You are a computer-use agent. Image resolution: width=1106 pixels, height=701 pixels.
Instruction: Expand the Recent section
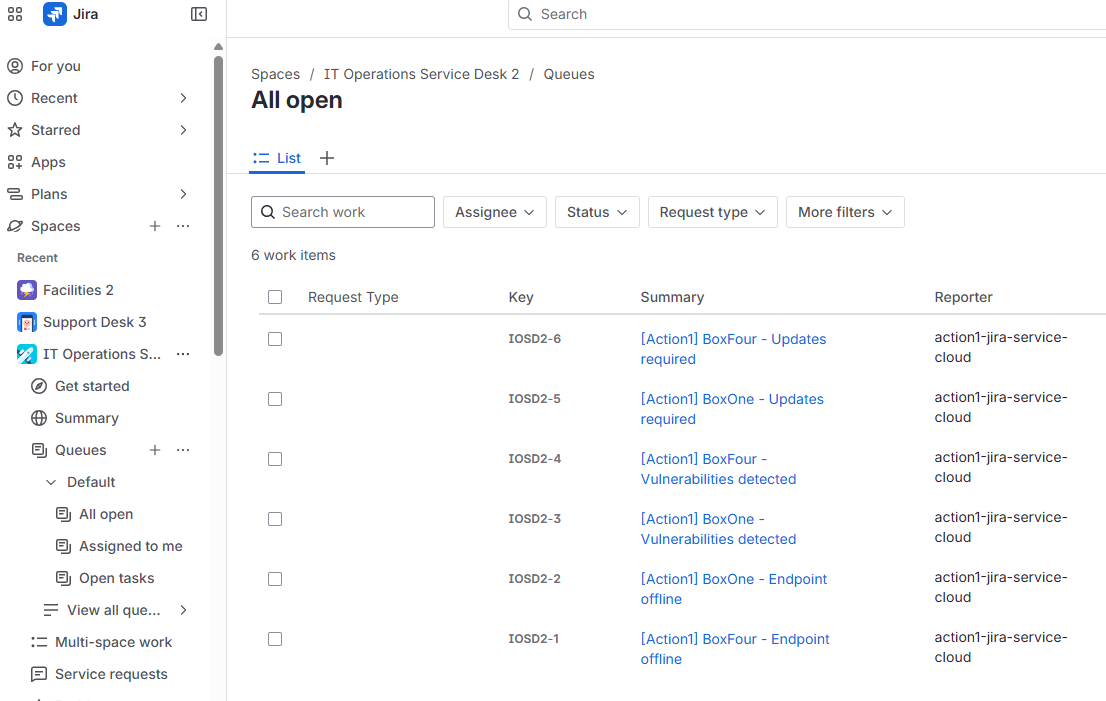(x=183, y=97)
